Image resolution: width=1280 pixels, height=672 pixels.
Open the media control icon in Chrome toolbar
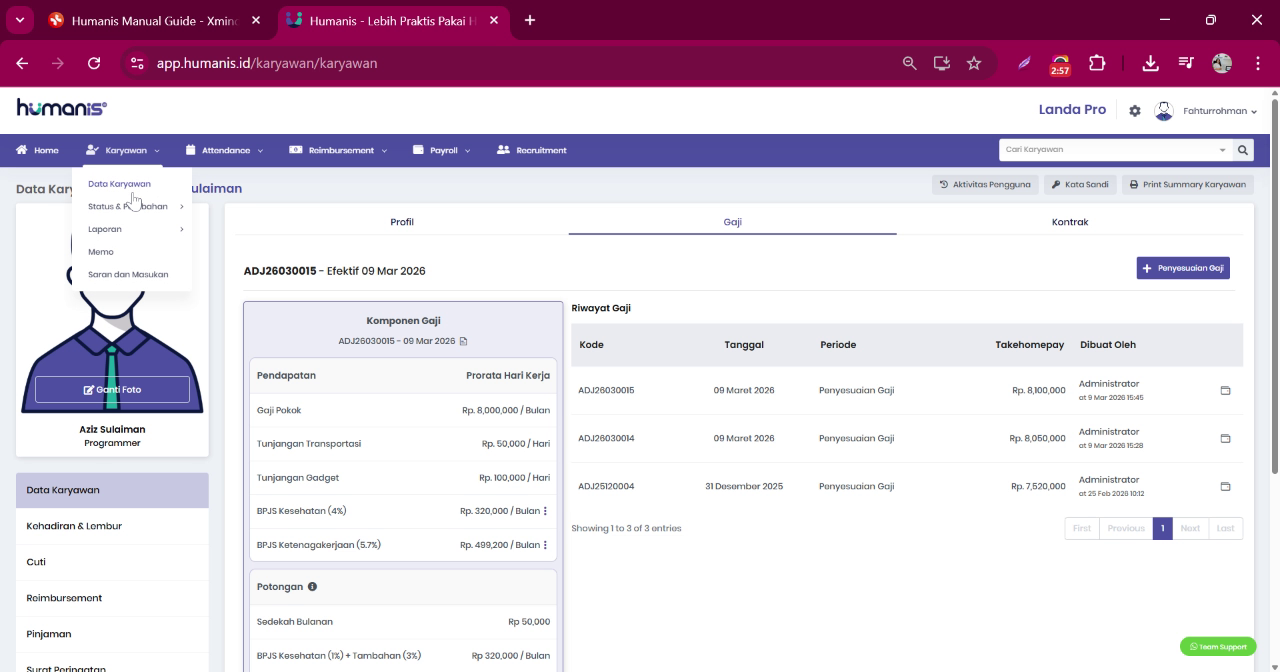1186,63
